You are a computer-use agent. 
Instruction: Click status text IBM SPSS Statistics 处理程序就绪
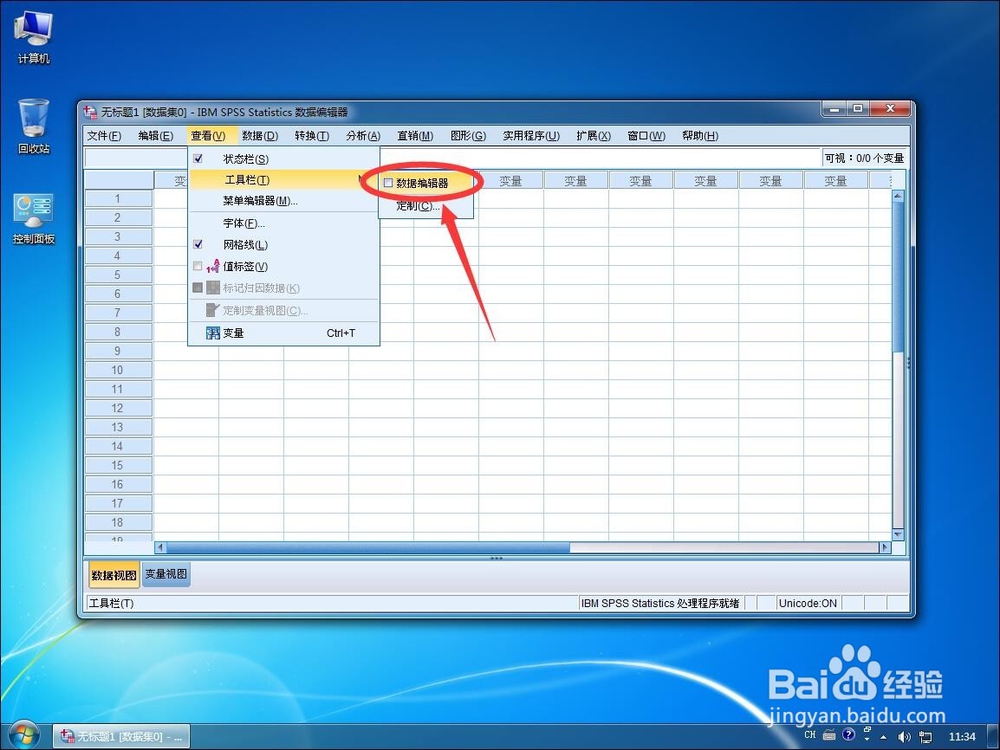pos(660,603)
